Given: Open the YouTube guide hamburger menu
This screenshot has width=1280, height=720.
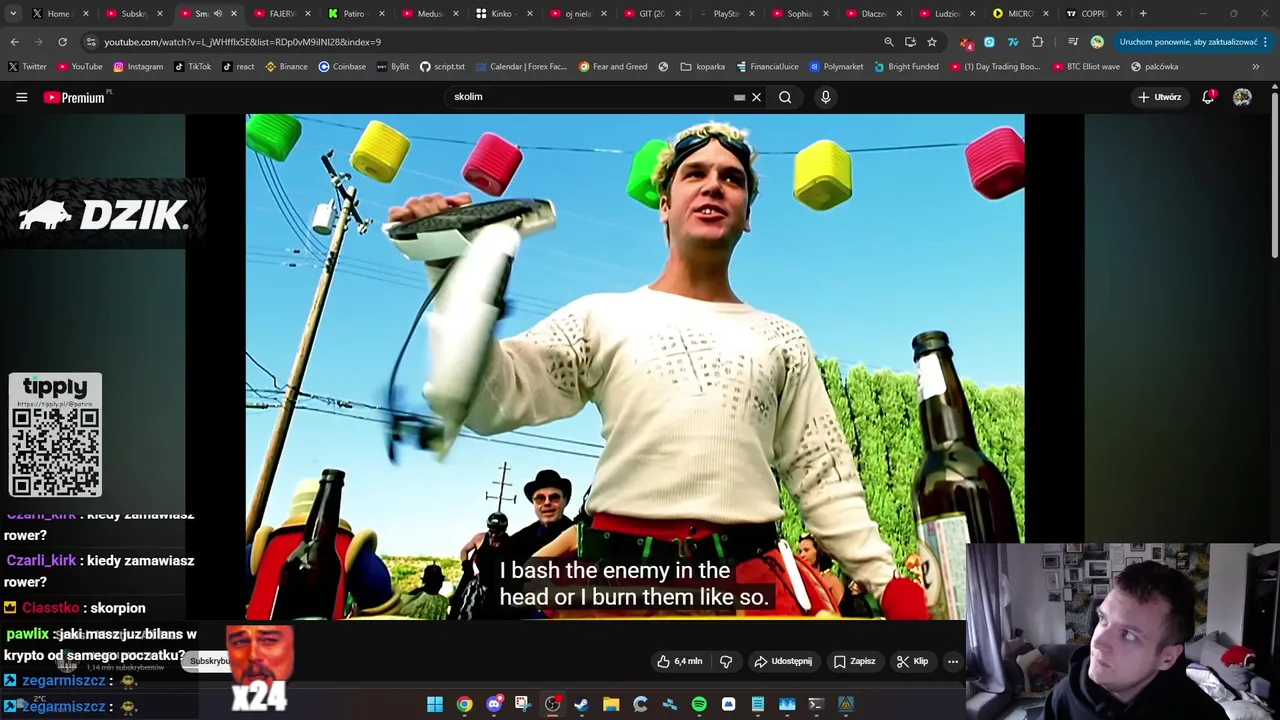Looking at the screenshot, I should click(x=21, y=97).
